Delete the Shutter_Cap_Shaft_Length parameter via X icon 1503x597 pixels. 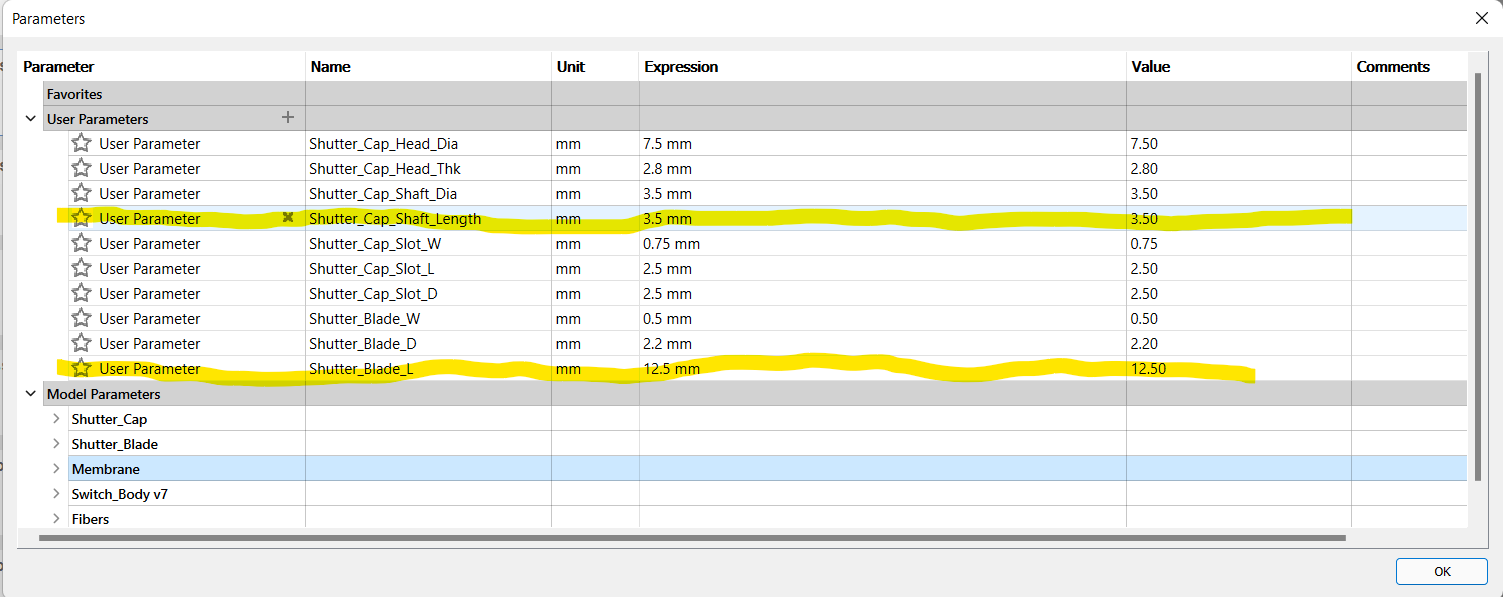coord(288,217)
